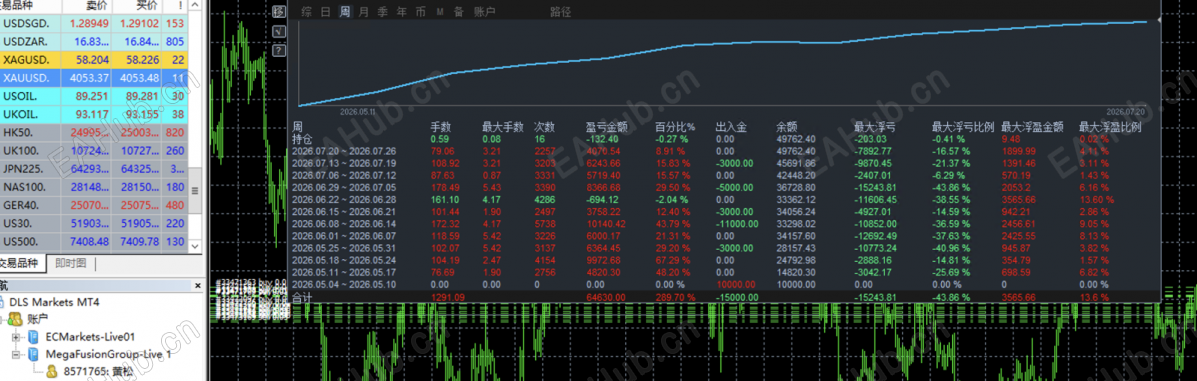The width and height of the screenshot is (1197, 381).
Task: Click the 卖价 column header
Action: click(x=86, y=6)
